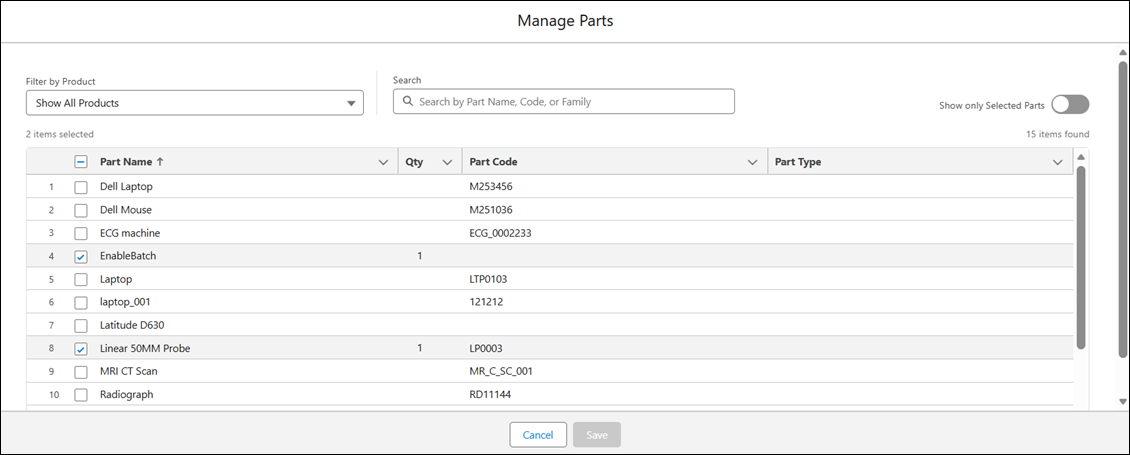Click the Part Name sort arrow
The height and width of the screenshot is (455, 1130).
[160, 162]
